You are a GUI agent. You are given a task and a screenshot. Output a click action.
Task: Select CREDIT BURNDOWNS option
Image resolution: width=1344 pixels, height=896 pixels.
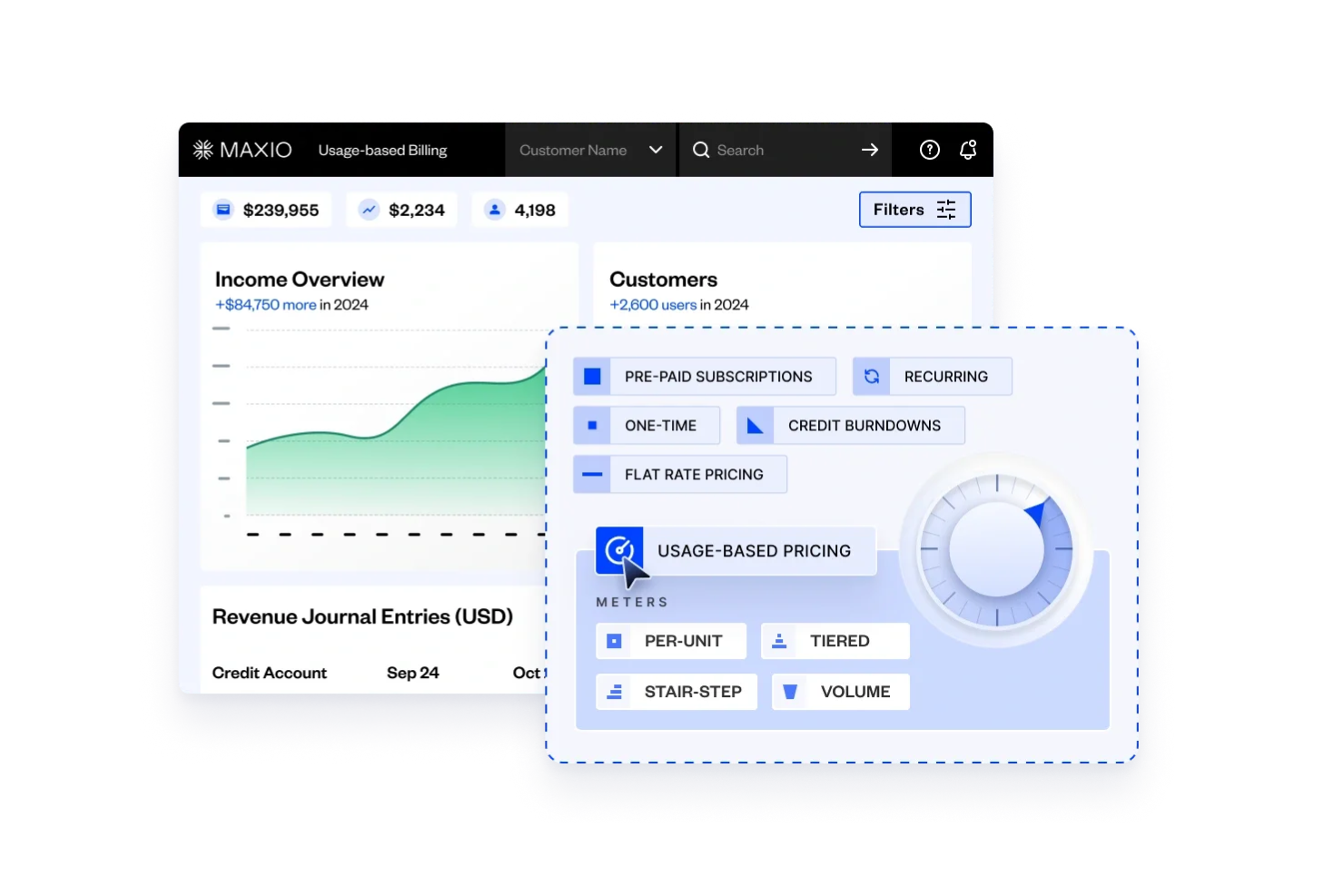tap(851, 425)
